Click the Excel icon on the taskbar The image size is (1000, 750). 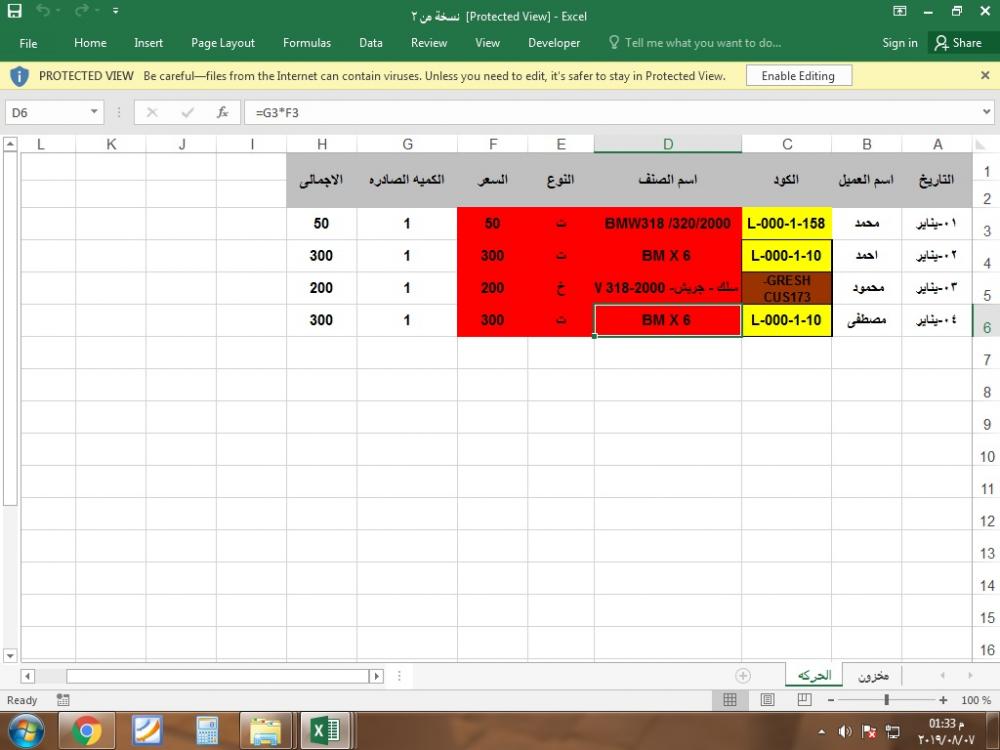click(x=325, y=730)
